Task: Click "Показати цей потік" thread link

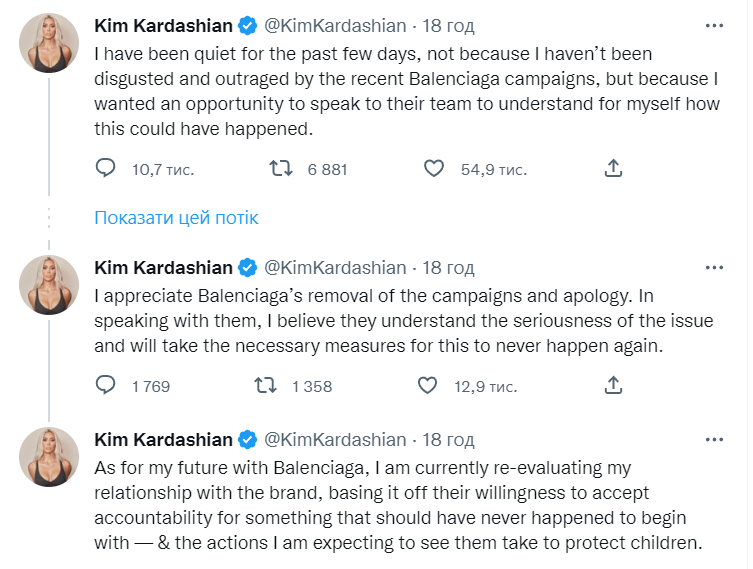Action: (176, 217)
